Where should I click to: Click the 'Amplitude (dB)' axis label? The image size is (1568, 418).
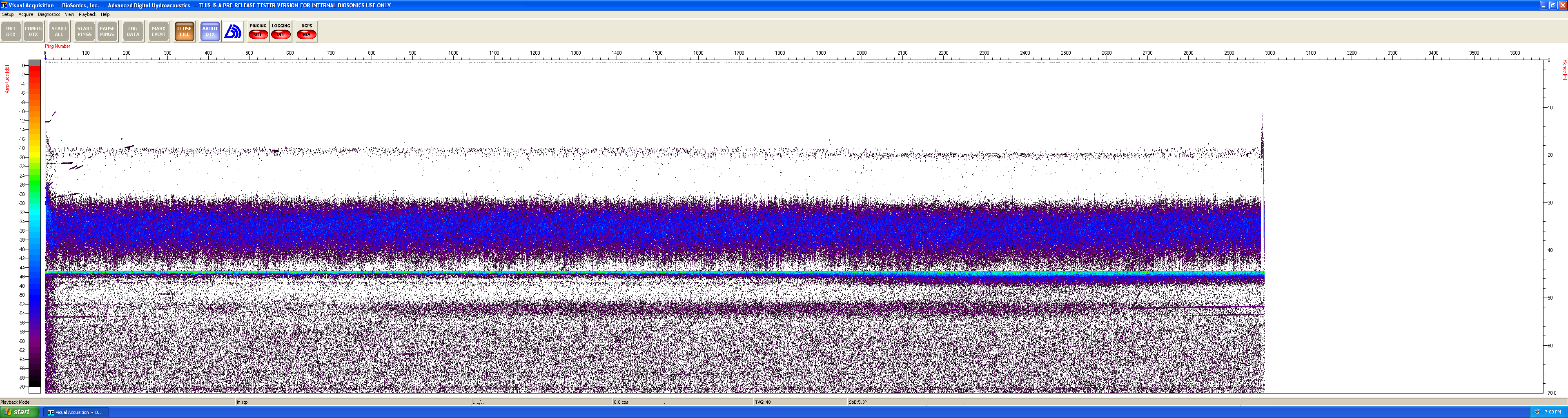coord(7,79)
